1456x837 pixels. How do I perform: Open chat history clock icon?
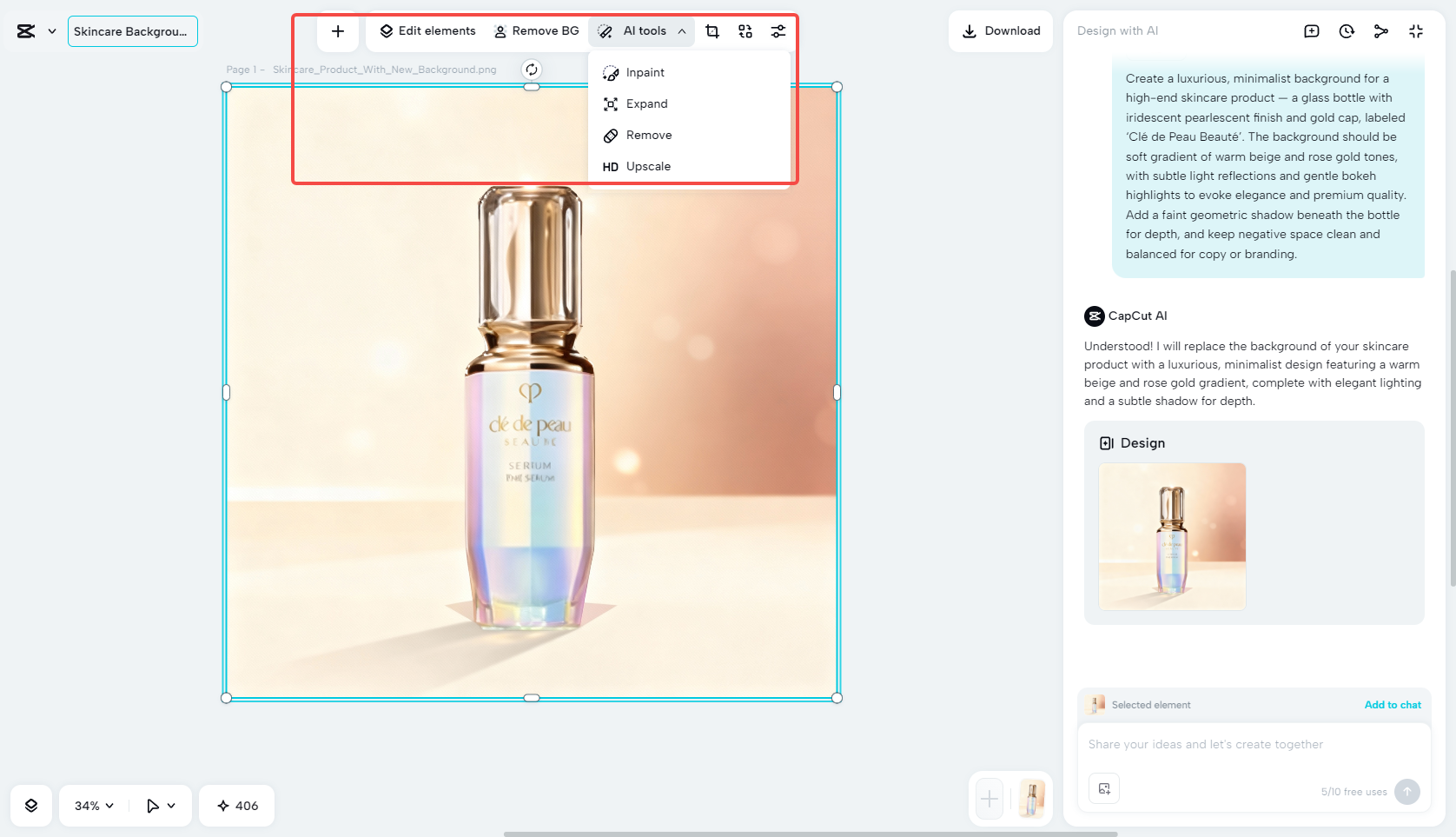point(1347,31)
